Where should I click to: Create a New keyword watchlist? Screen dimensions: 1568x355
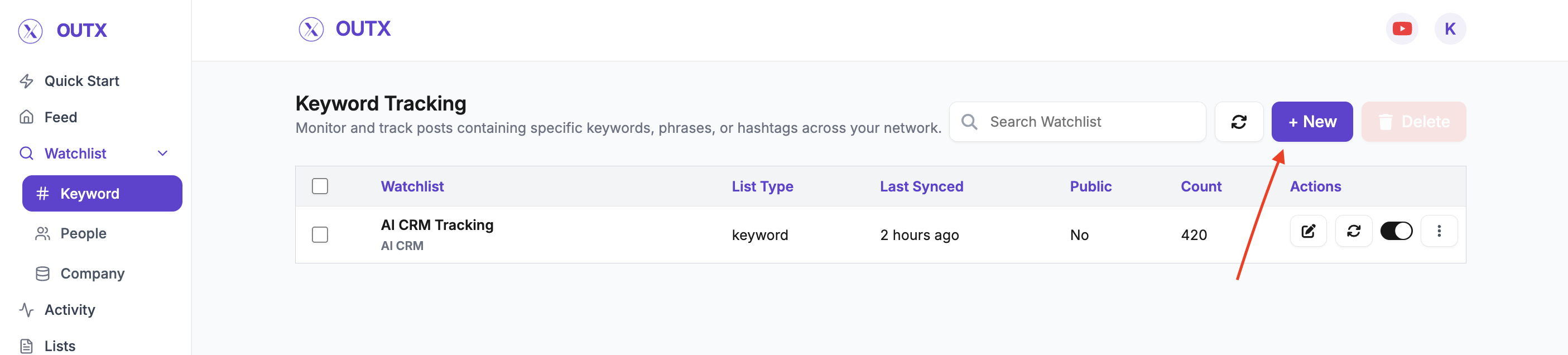coord(1311,122)
